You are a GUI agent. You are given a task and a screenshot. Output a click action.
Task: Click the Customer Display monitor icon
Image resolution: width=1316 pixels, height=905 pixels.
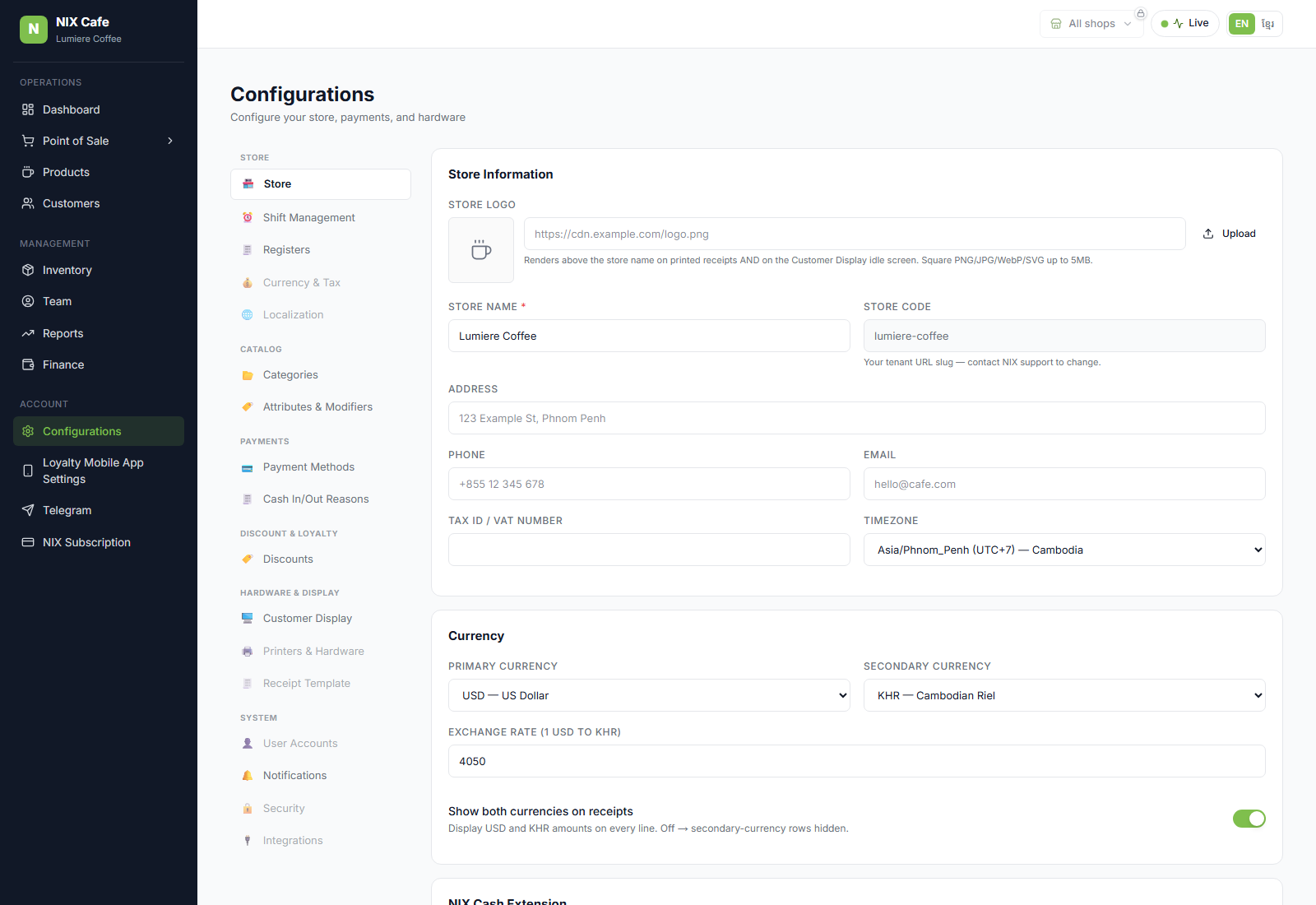click(248, 619)
